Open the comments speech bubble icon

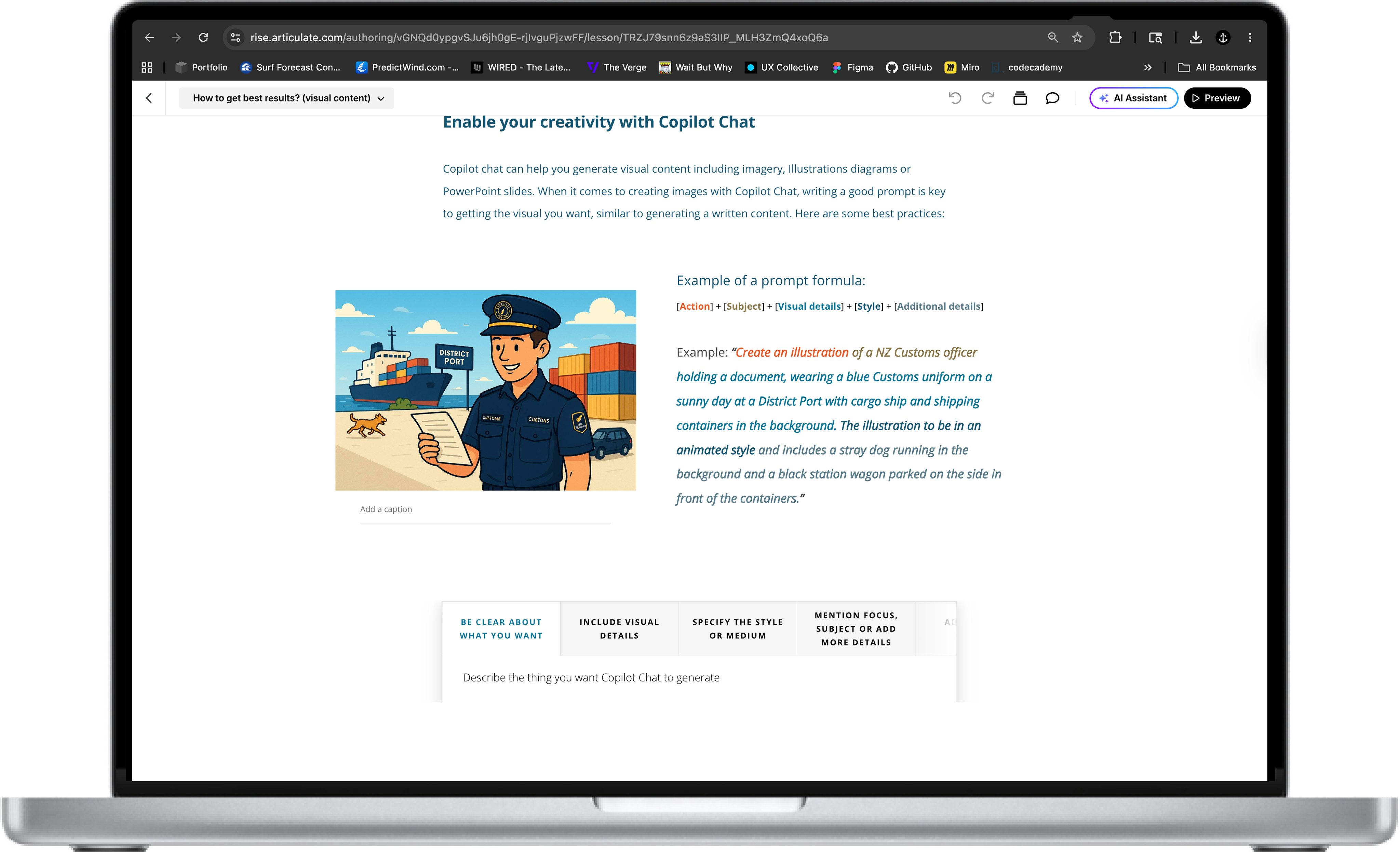pos(1052,98)
